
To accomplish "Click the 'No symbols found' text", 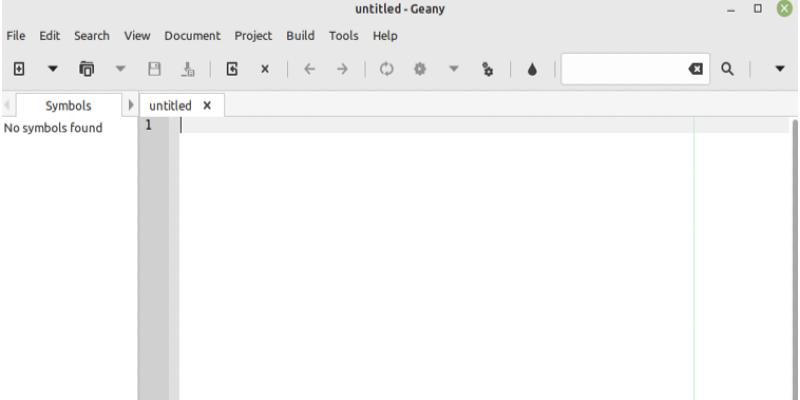I will pos(53,128).
